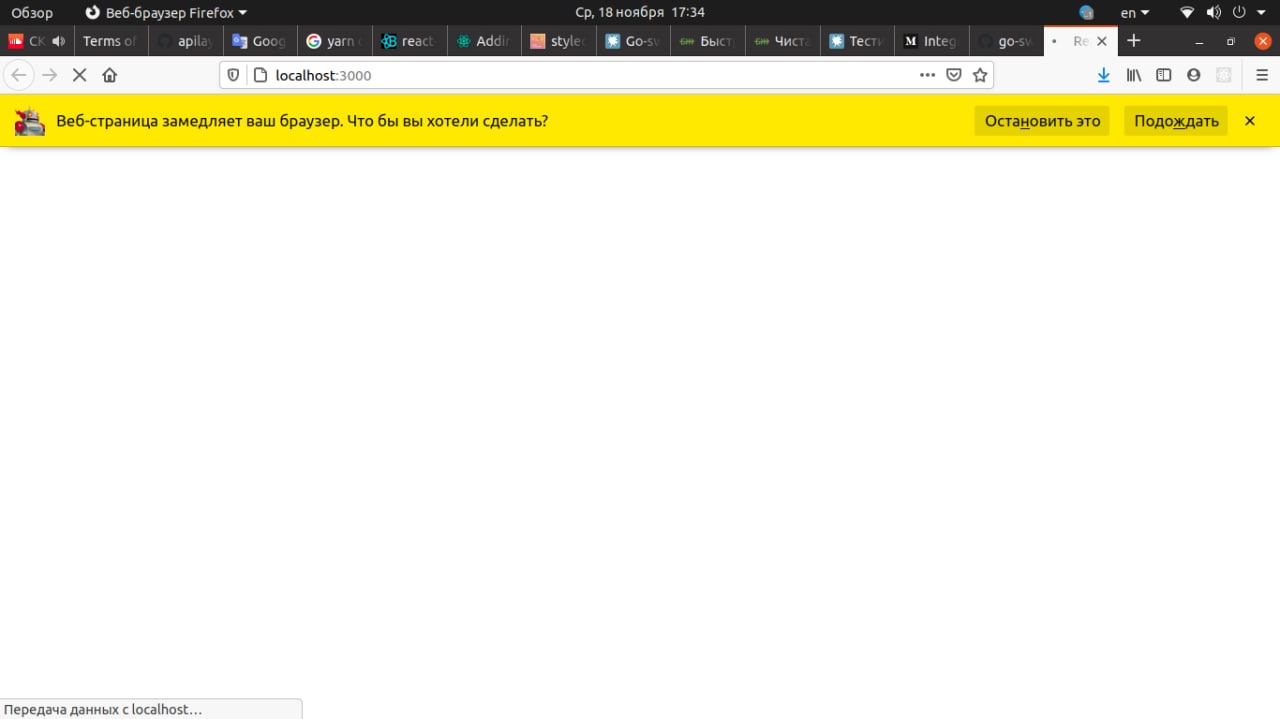Click the Wi-Fi network status icon
The height and width of the screenshot is (719, 1280).
pyautogui.click(x=1187, y=13)
